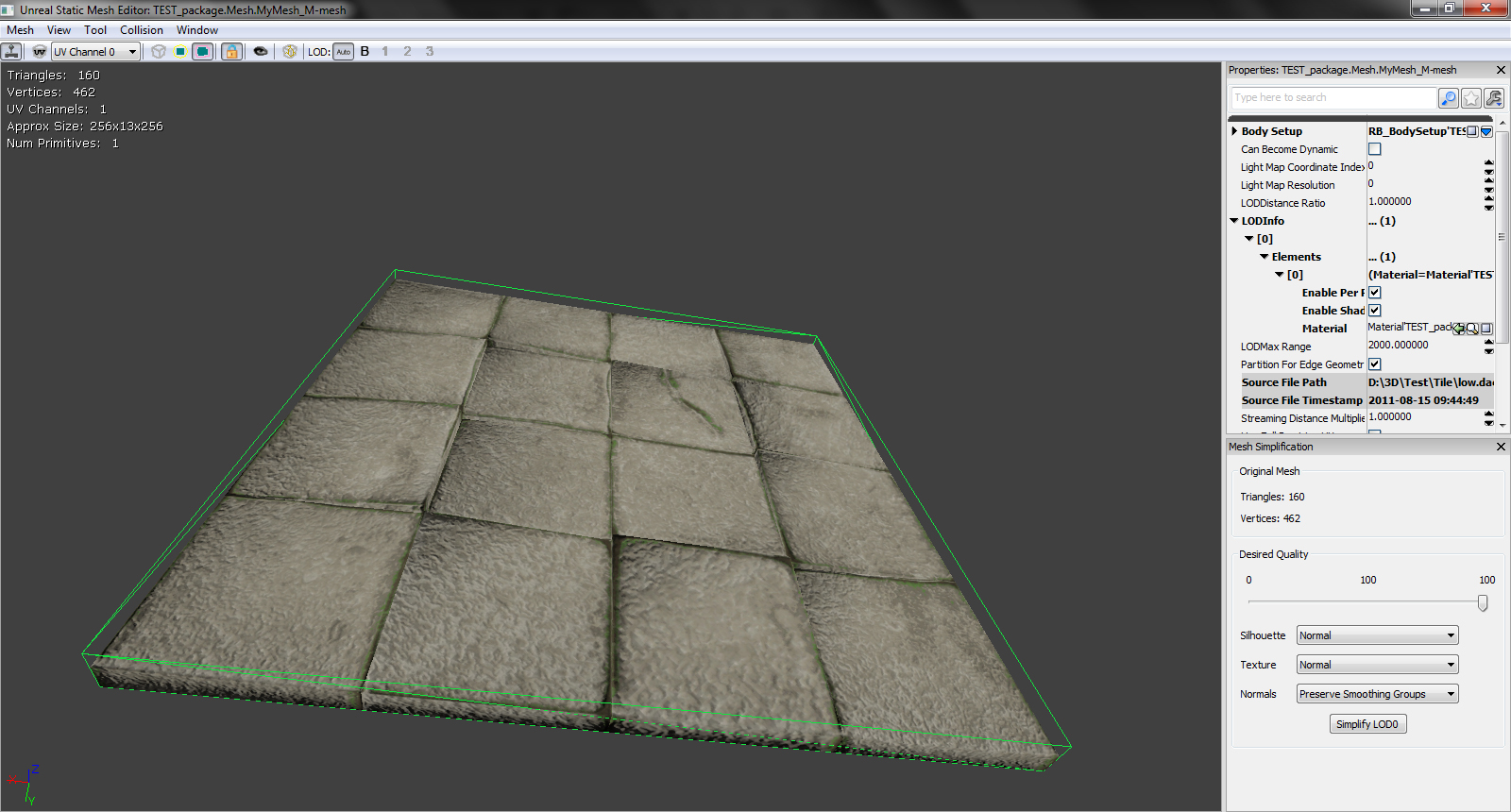The height and width of the screenshot is (812, 1511).
Task: Toggle the wireframe cube icon
Action: tap(159, 52)
